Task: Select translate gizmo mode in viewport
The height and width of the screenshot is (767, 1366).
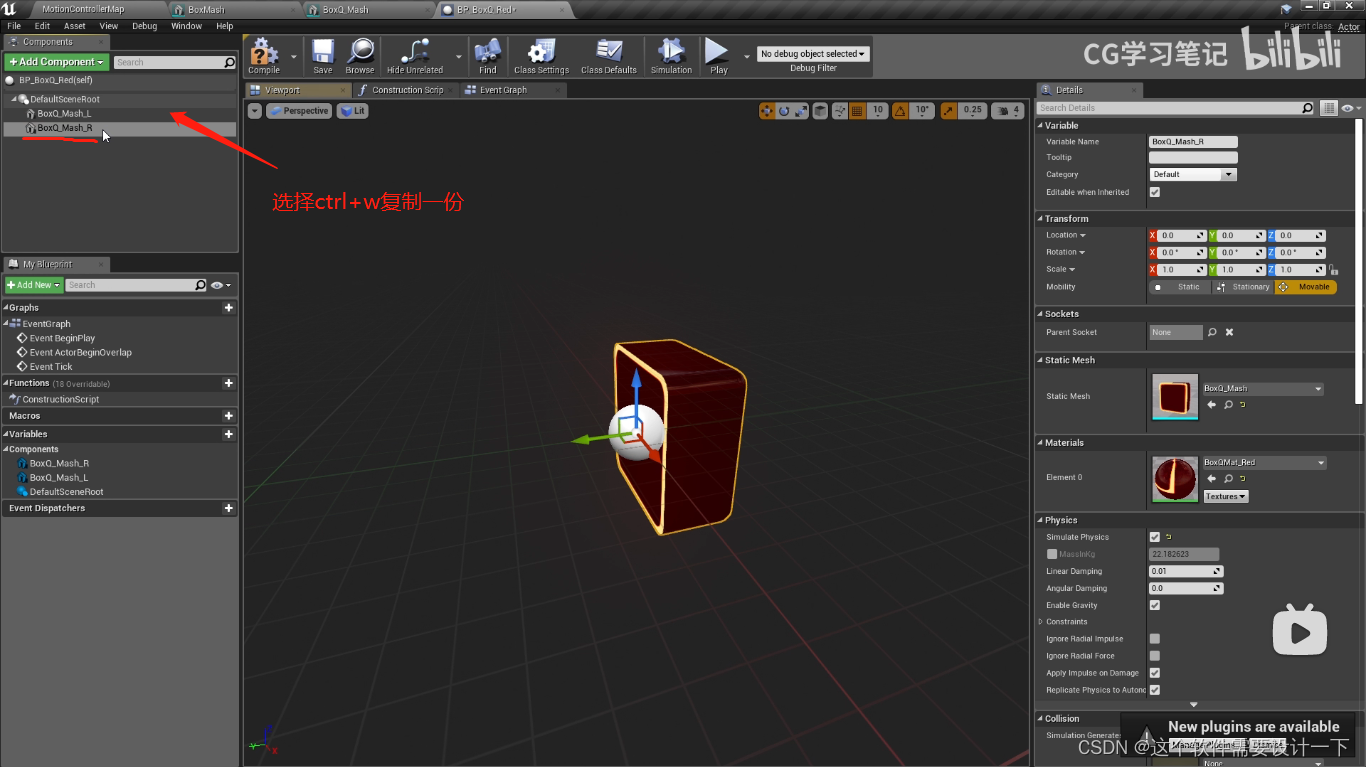Action: (x=767, y=111)
